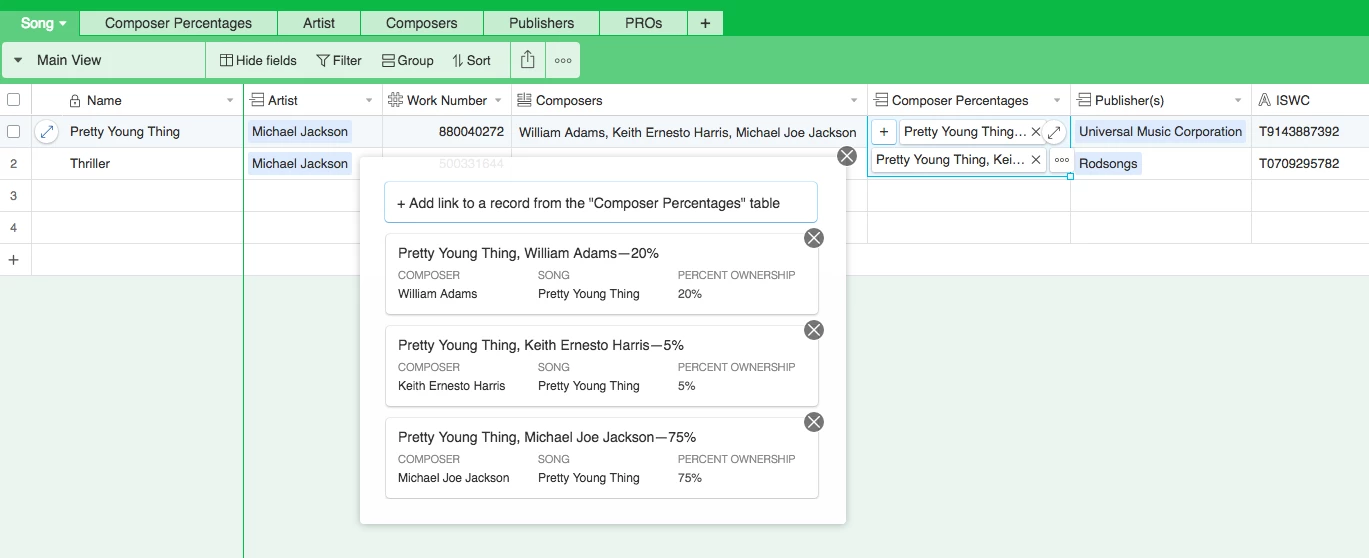Close the linked records popup

point(847,156)
